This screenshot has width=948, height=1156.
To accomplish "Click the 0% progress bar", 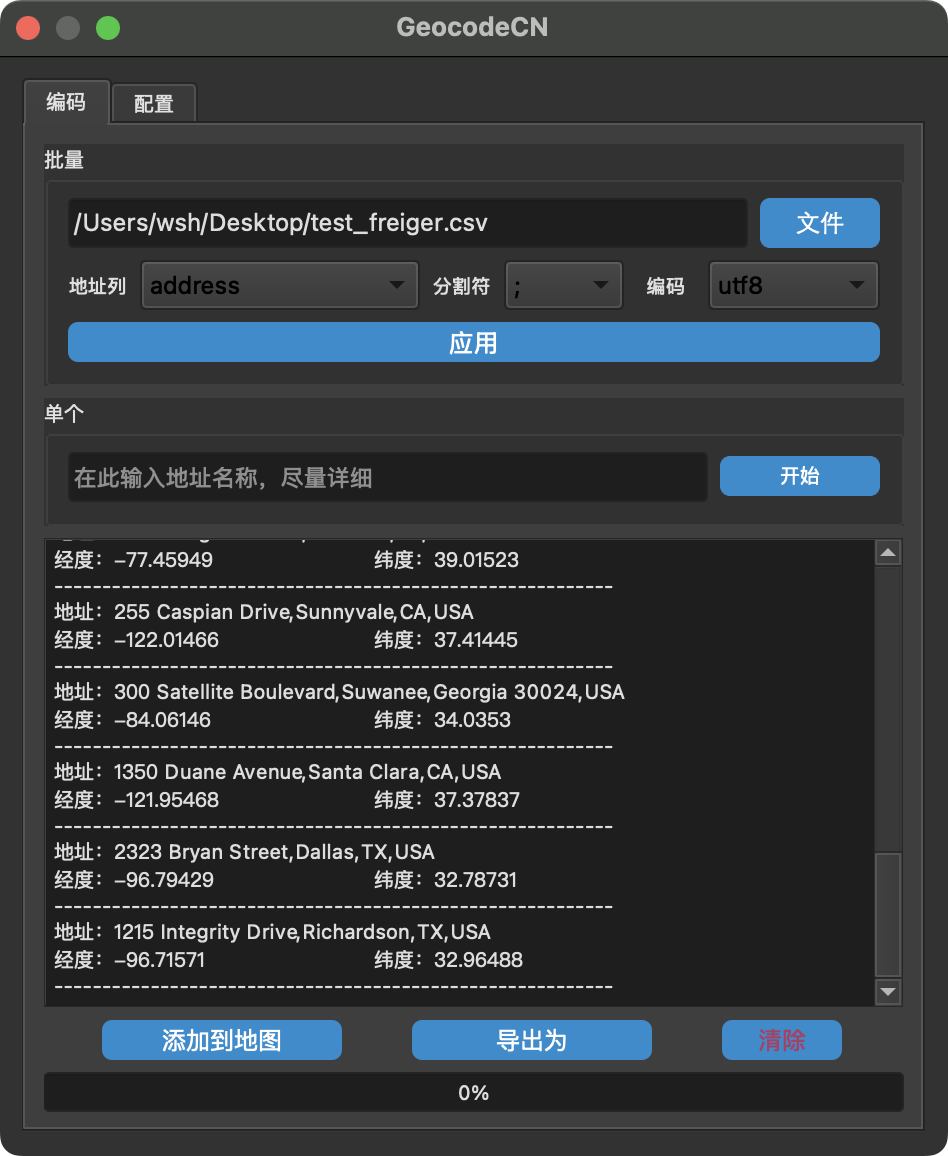I will pos(473,1093).
